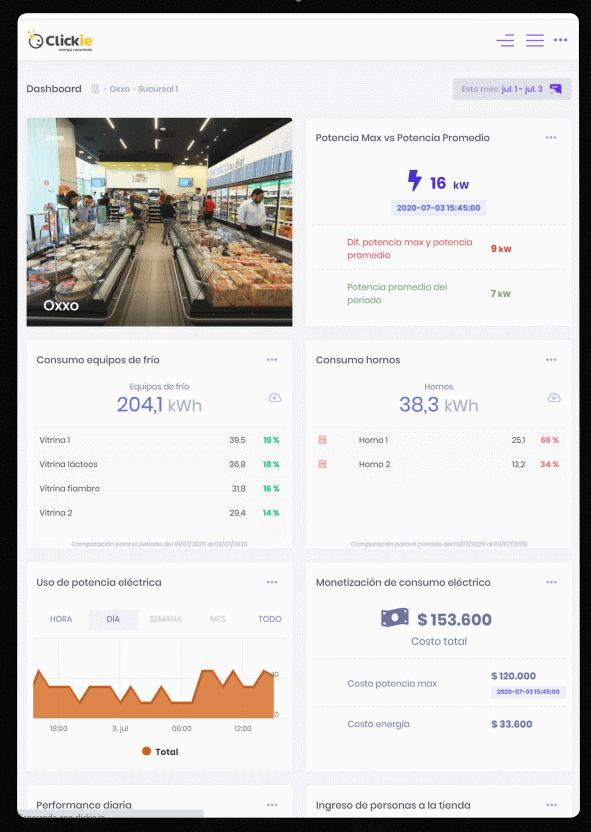Open options of Ingreso de personas card
This screenshot has height=832, width=591.
point(552,805)
